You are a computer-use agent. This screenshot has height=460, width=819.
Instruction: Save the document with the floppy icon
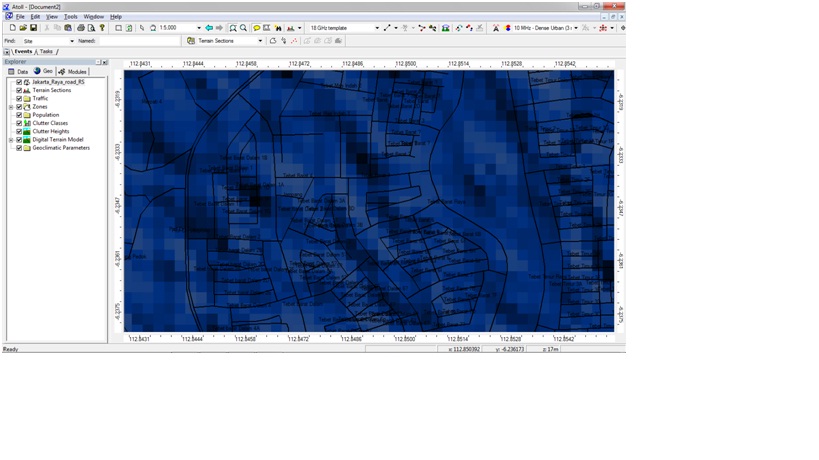[33, 28]
